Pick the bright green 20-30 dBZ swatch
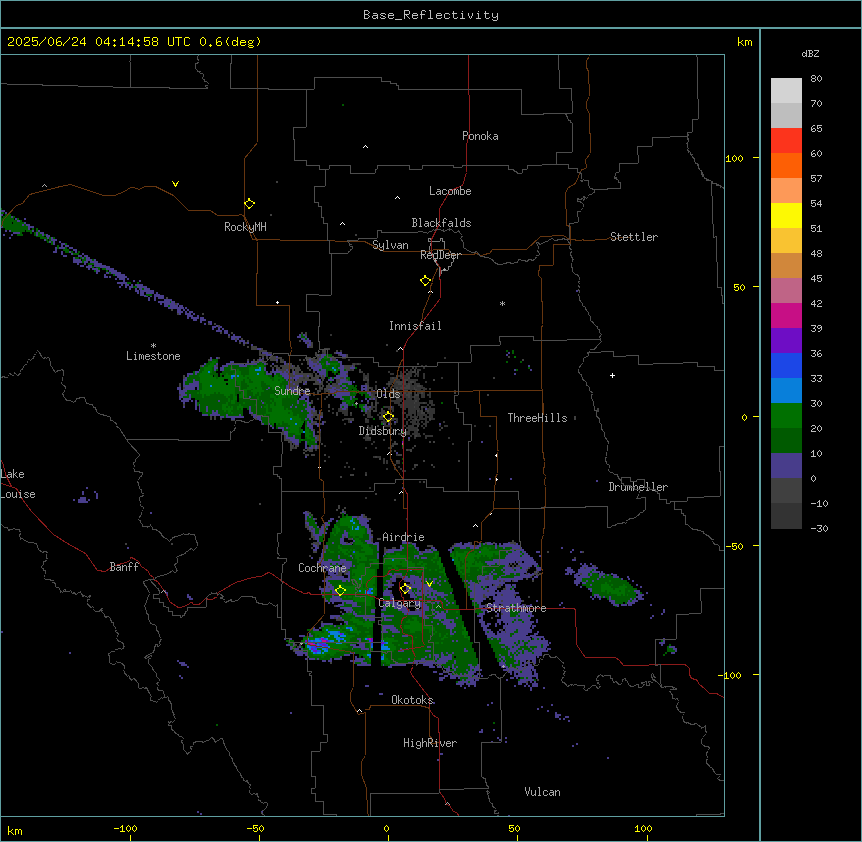862x842 pixels. [786, 416]
